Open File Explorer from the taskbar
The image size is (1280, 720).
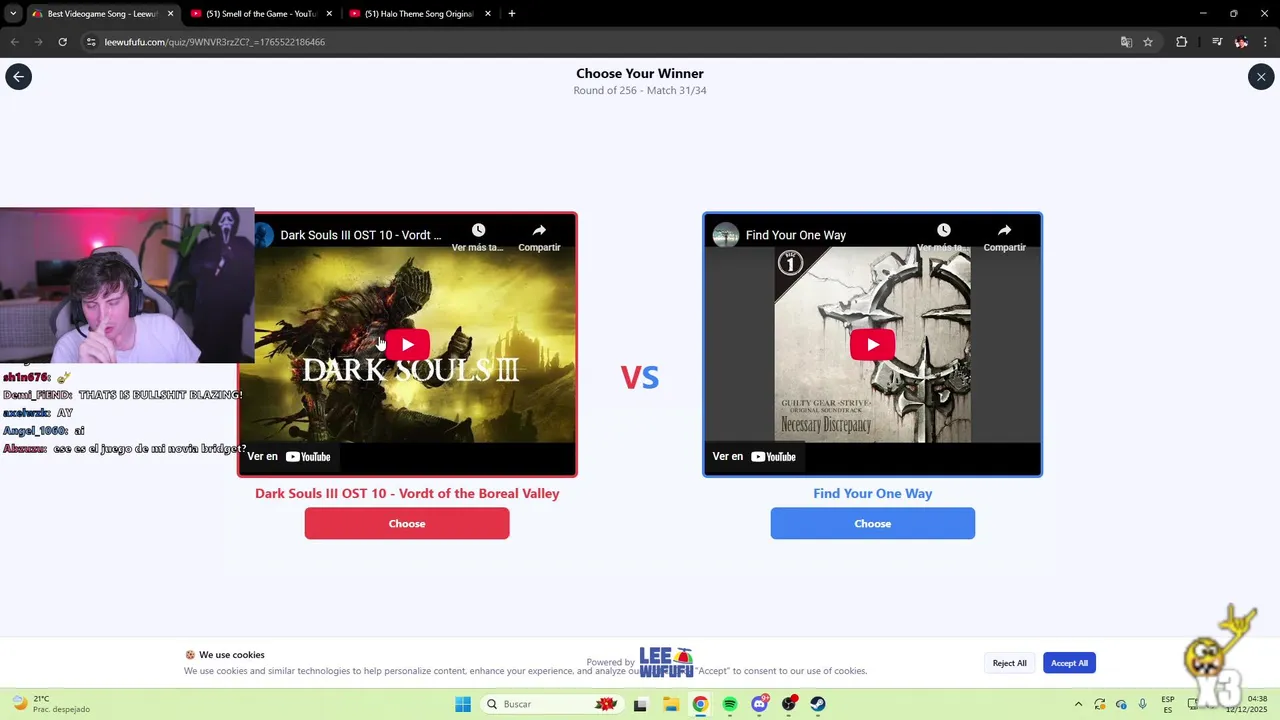[670, 704]
